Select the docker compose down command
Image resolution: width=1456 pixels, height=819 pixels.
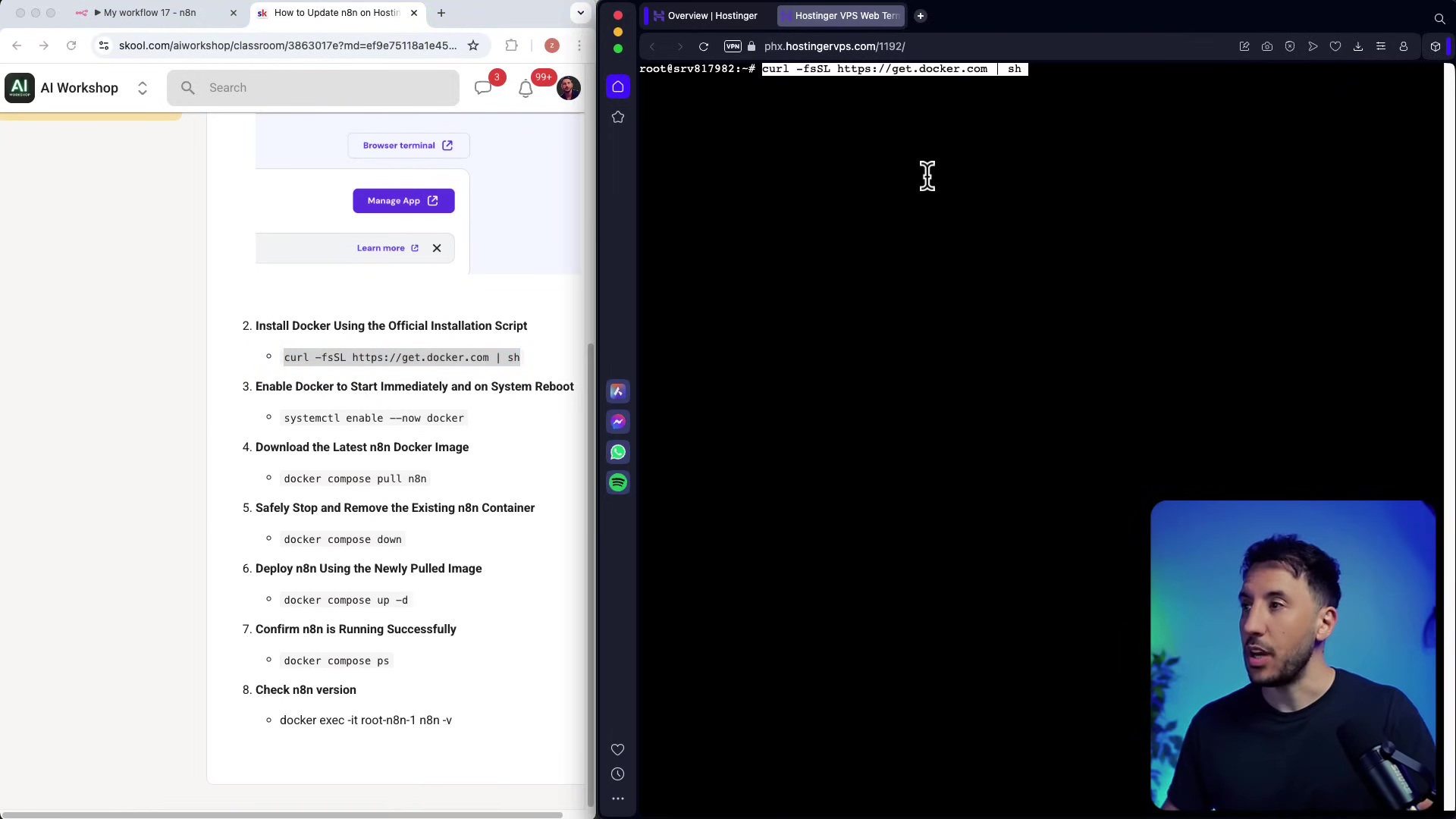point(343,539)
